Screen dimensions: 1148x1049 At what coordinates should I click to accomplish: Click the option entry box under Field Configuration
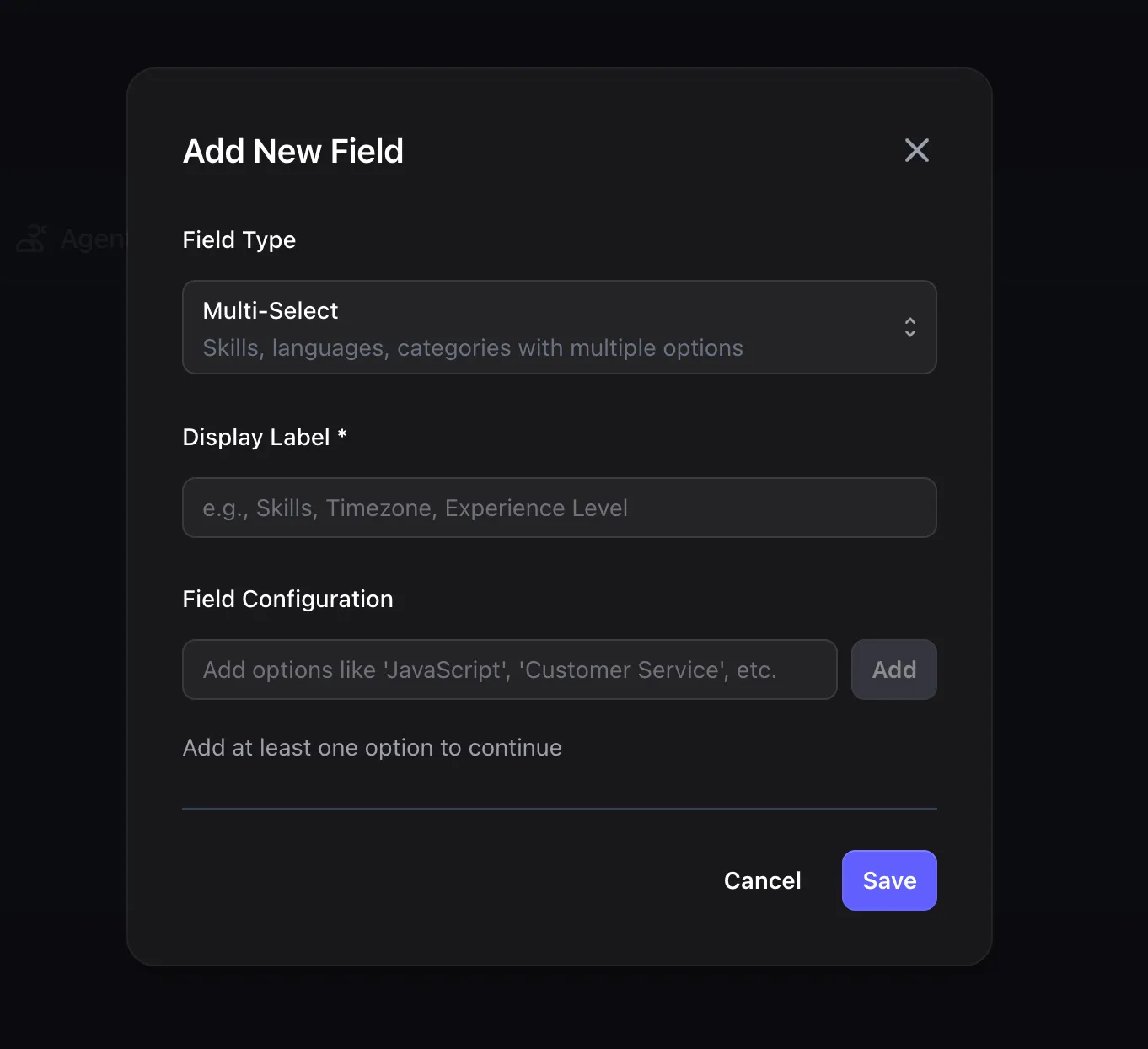click(509, 669)
